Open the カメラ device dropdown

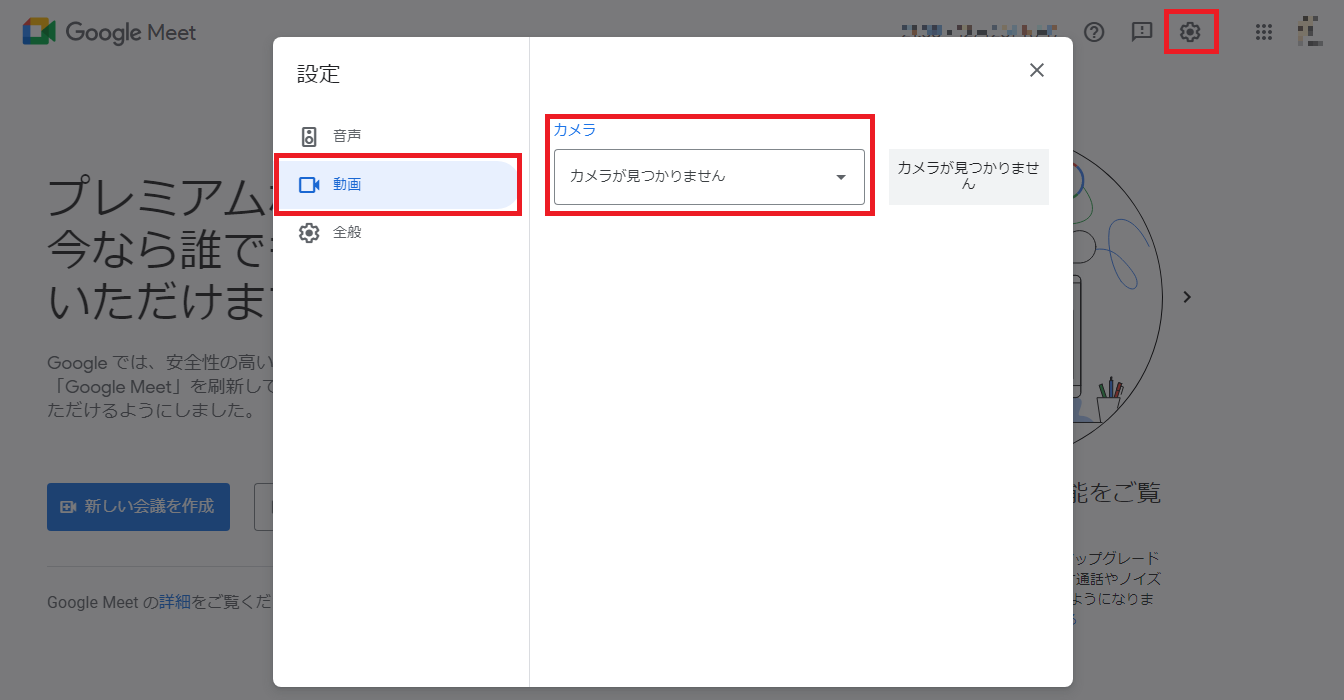[x=700, y=177]
